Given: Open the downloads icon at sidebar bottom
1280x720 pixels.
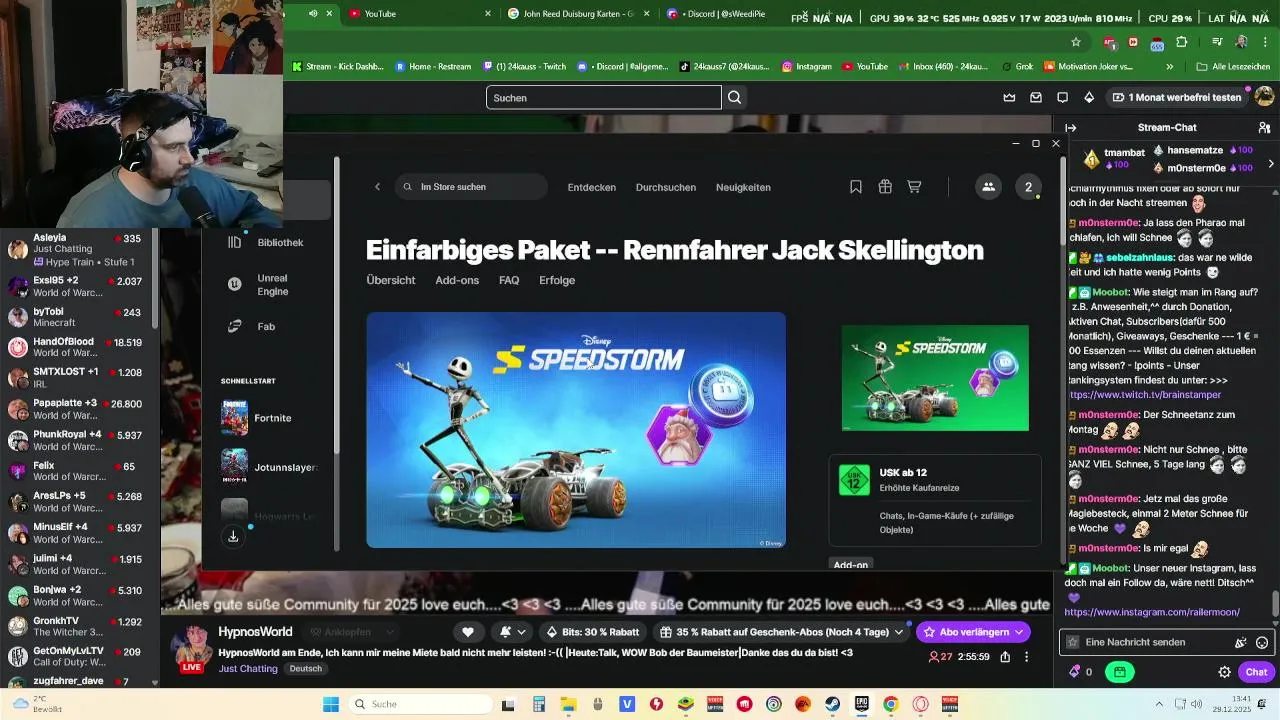Looking at the screenshot, I should (233, 537).
